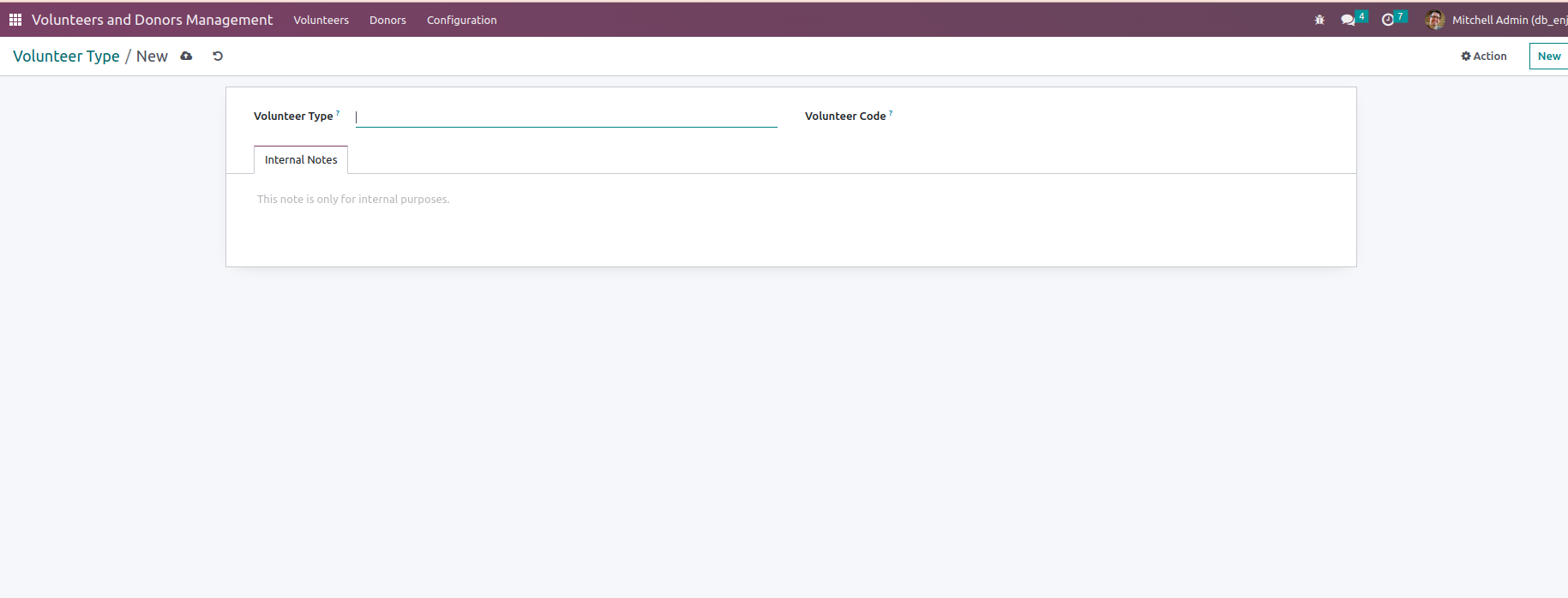The image size is (1568, 598).
Task: Click the bug debug tools icon
Action: pyautogui.click(x=1319, y=20)
